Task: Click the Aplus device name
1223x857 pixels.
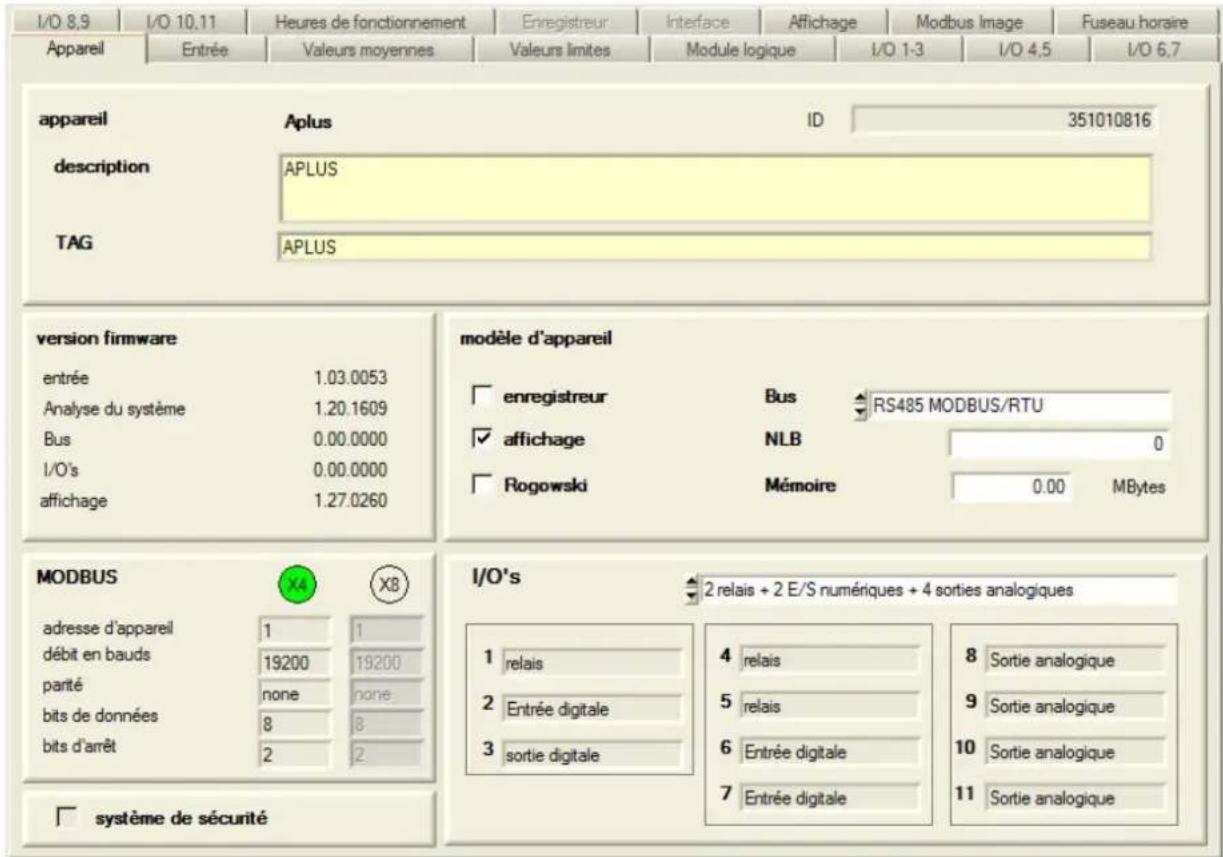Action: [x=308, y=123]
